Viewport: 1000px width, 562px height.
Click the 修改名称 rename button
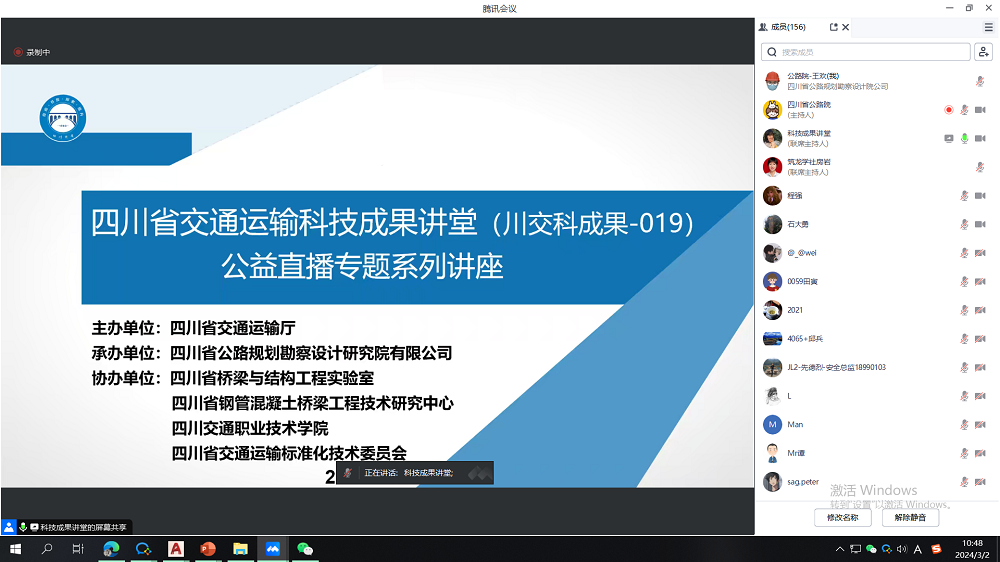(842, 517)
